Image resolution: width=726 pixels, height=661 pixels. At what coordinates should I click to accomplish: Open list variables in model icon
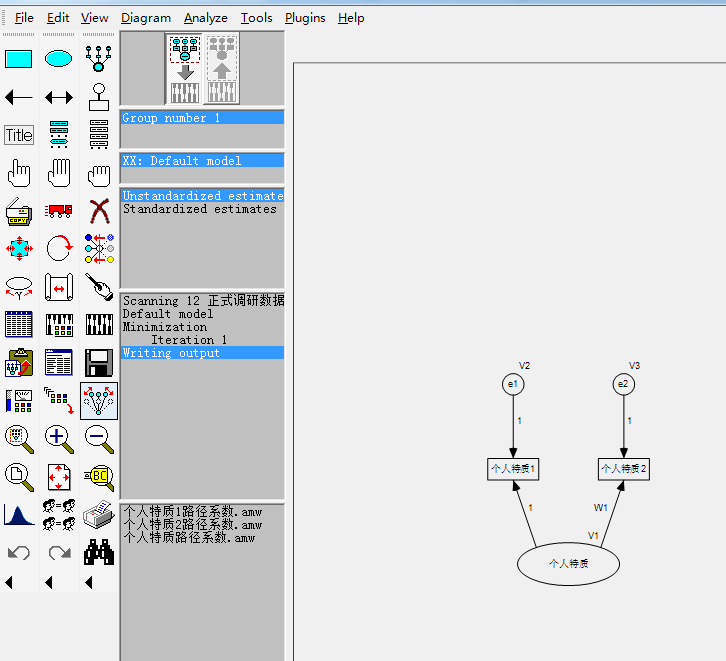tap(59, 134)
